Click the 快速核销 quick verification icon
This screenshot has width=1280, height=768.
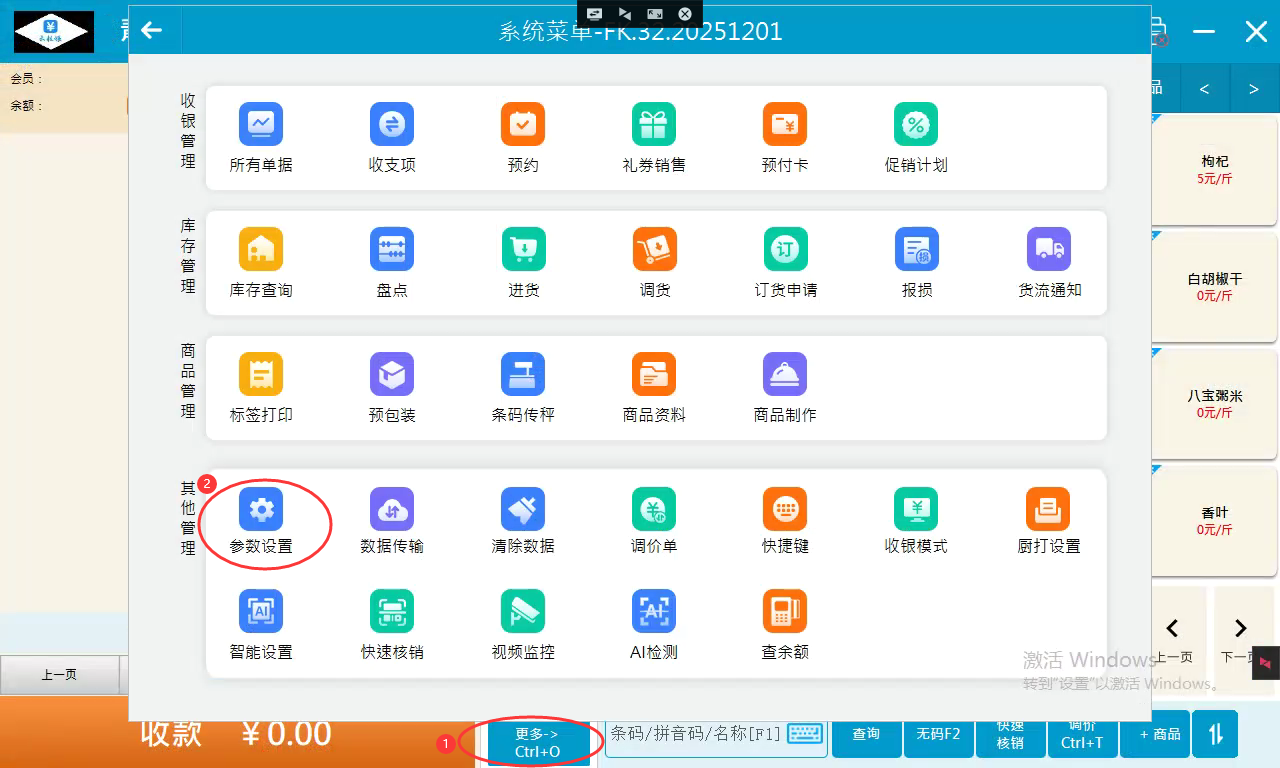392,612
